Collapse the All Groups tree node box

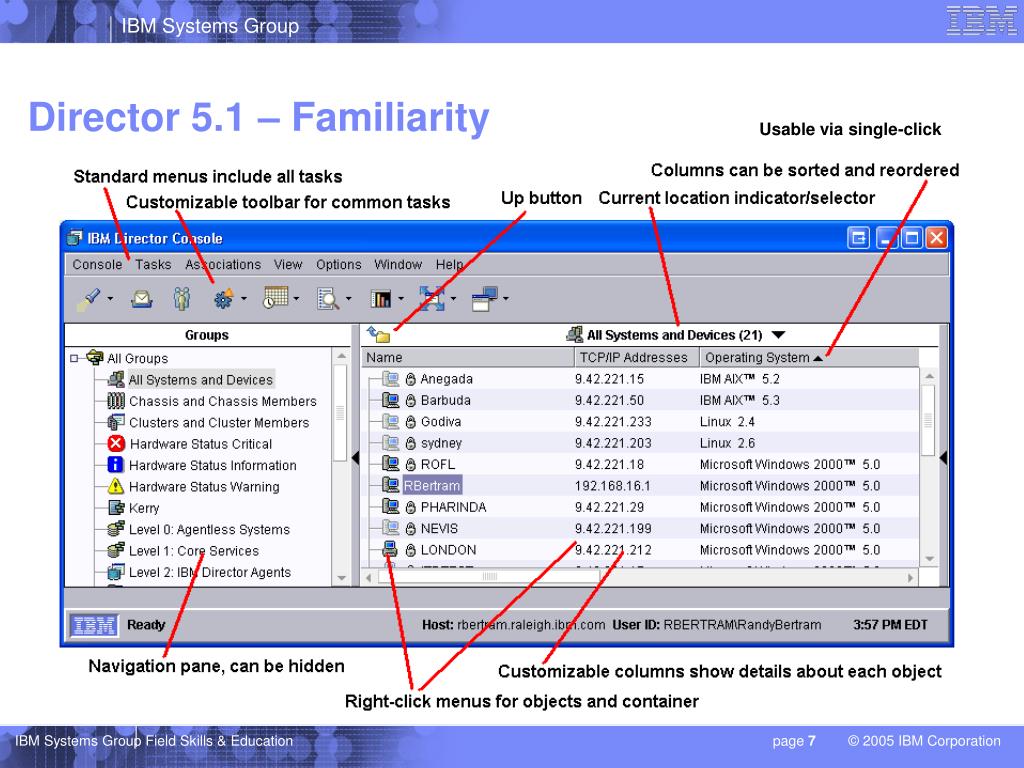tap(74, 358)
